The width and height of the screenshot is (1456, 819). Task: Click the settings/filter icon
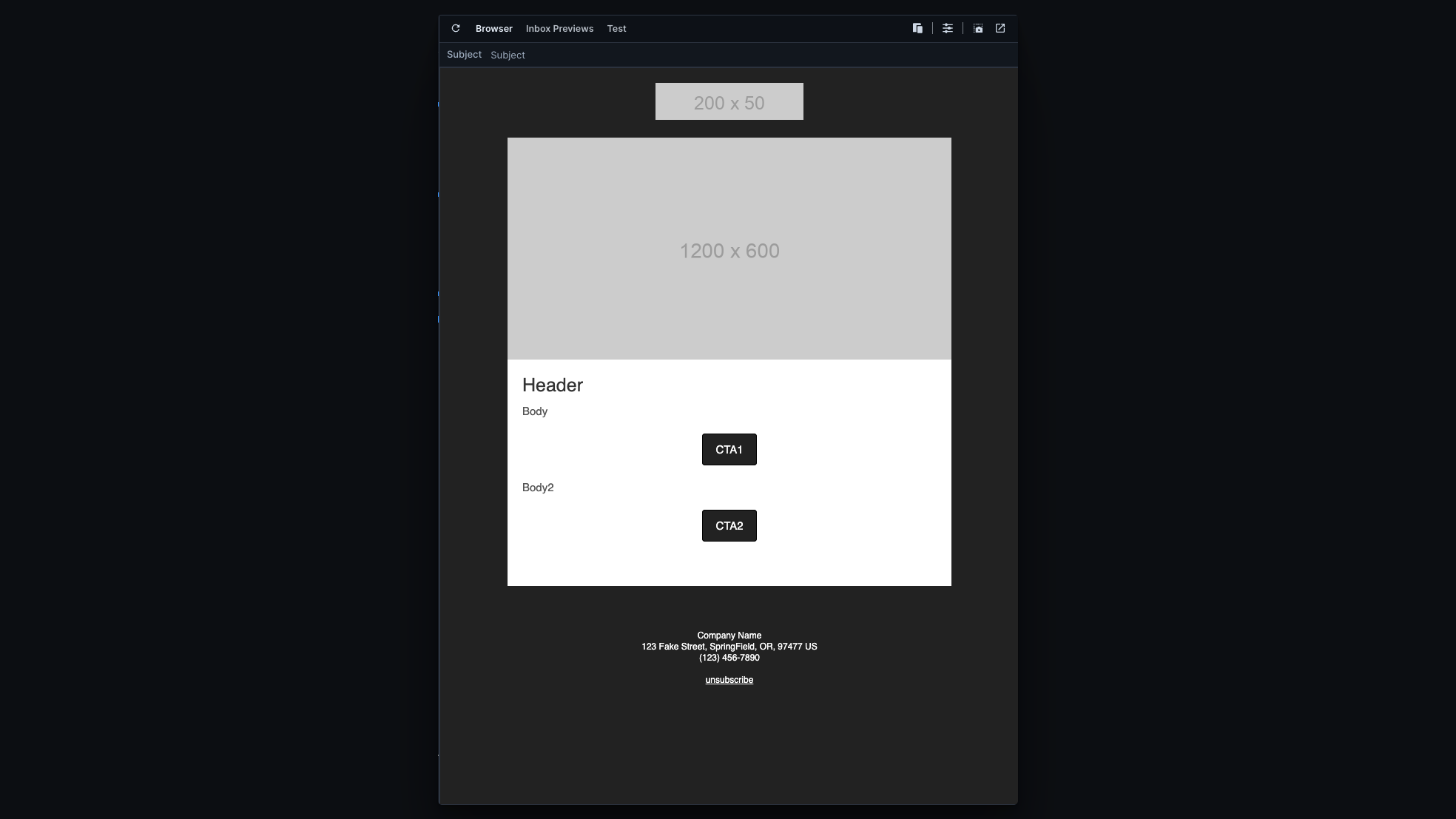(948, 28)
